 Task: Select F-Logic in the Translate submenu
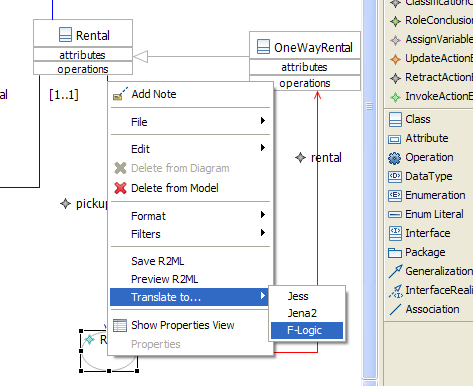tap(307, 330)
